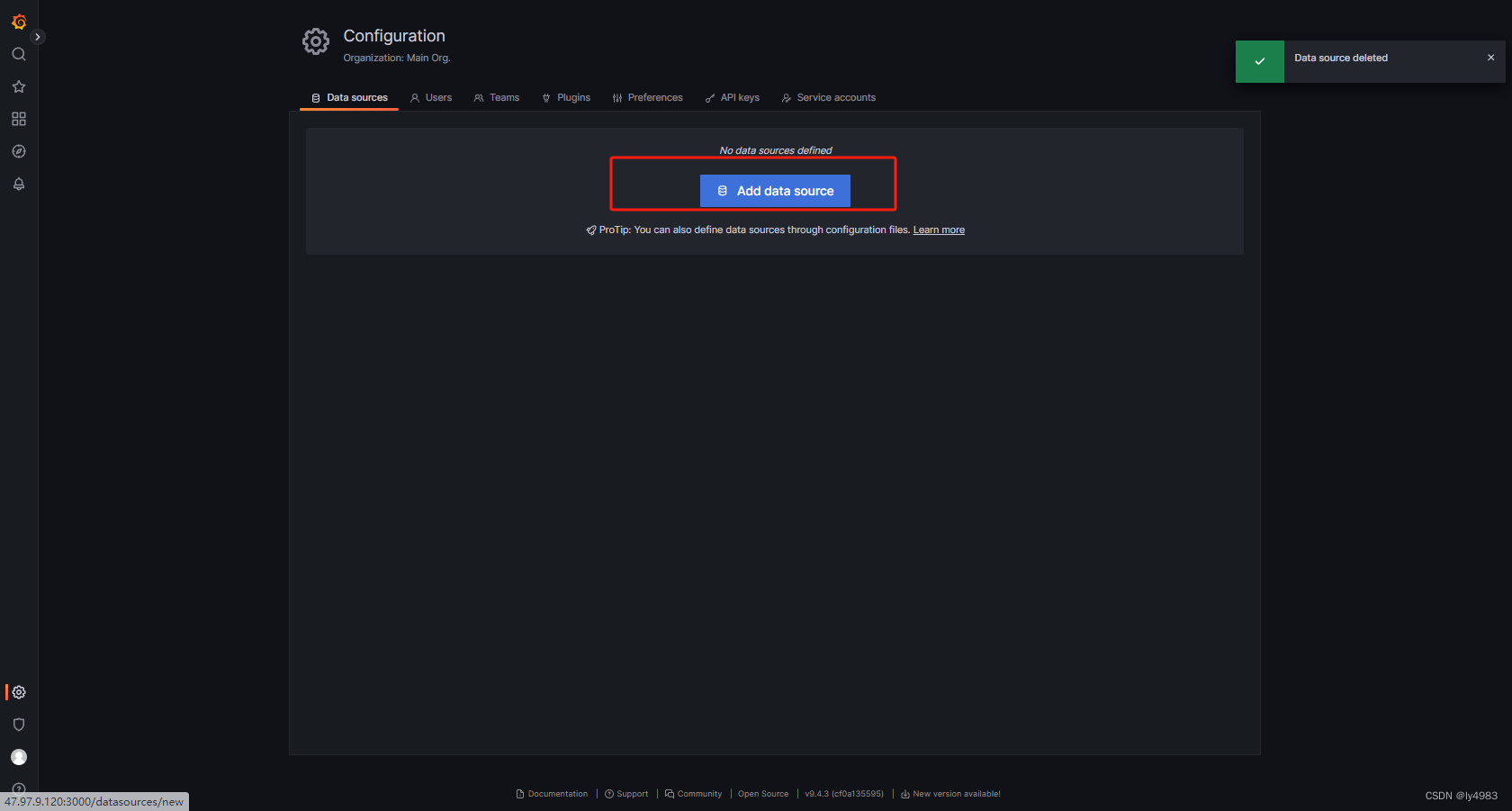Open Help via the question mark icon
This screenshot has height=811, width=1512.
pyautogui.click(x=19, y=789)
